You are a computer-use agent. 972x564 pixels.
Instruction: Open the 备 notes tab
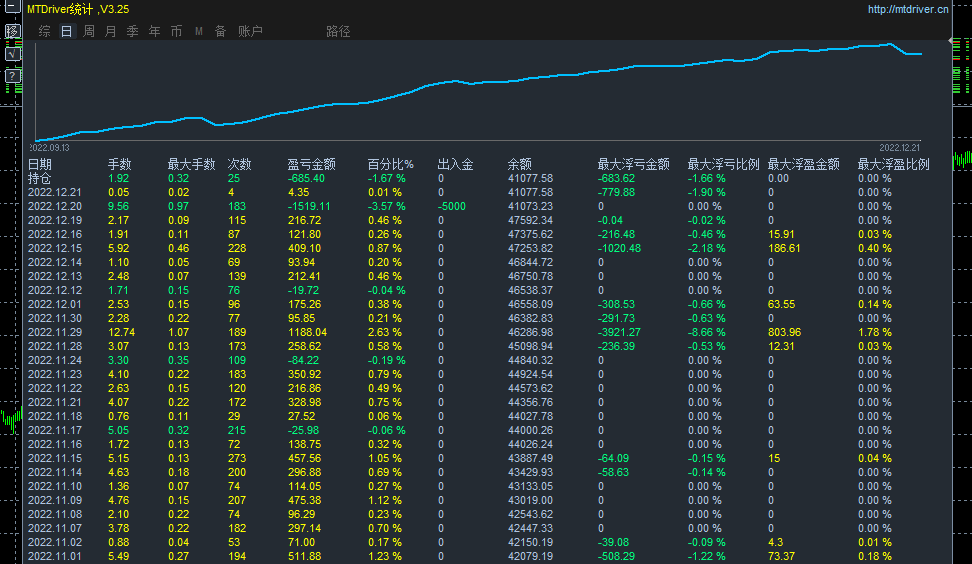[221, 31]
